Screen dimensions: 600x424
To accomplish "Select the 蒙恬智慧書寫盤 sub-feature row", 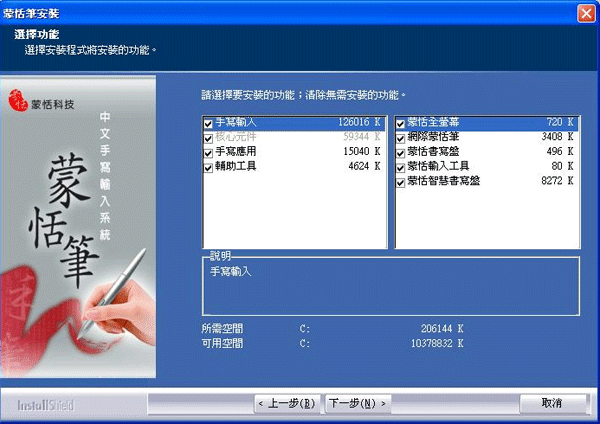I will tap(487, 181).
